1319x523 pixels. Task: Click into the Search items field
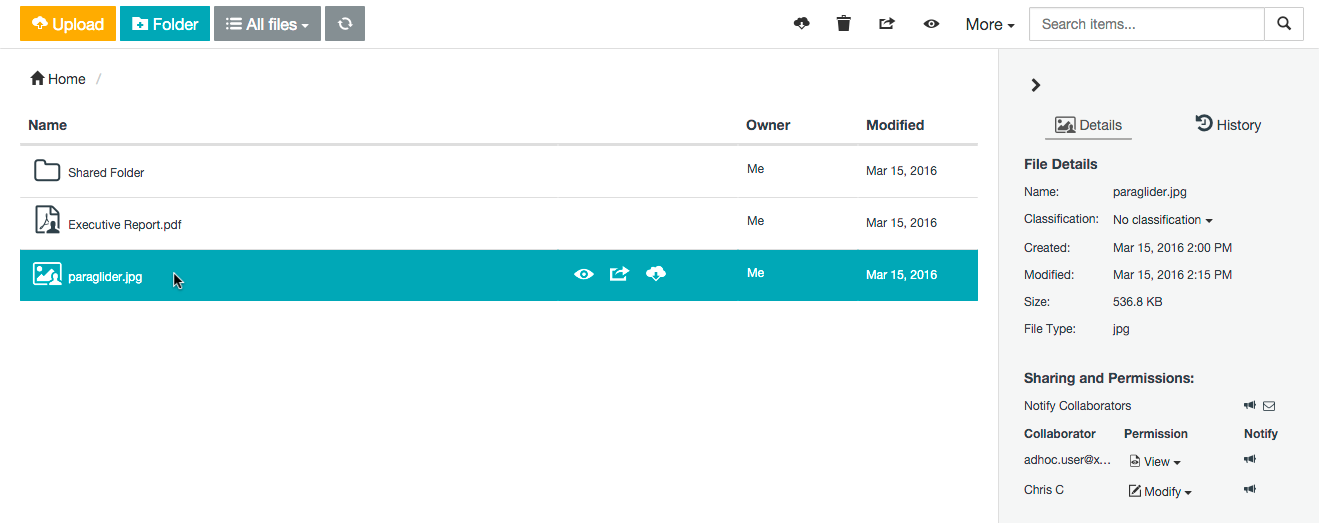click(x=1146, y=24)
